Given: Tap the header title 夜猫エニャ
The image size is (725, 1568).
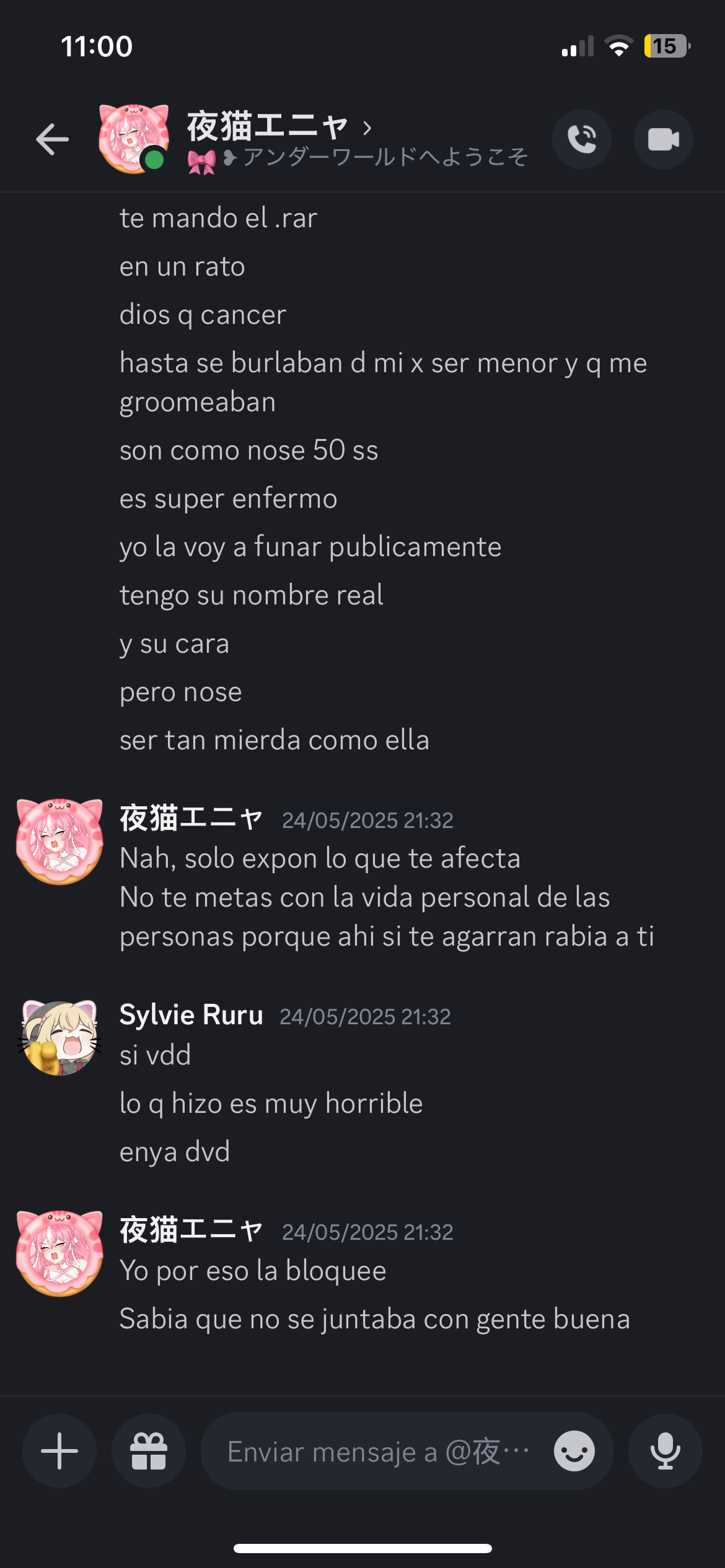Looking at the screenshot, I should pos(268,126).
